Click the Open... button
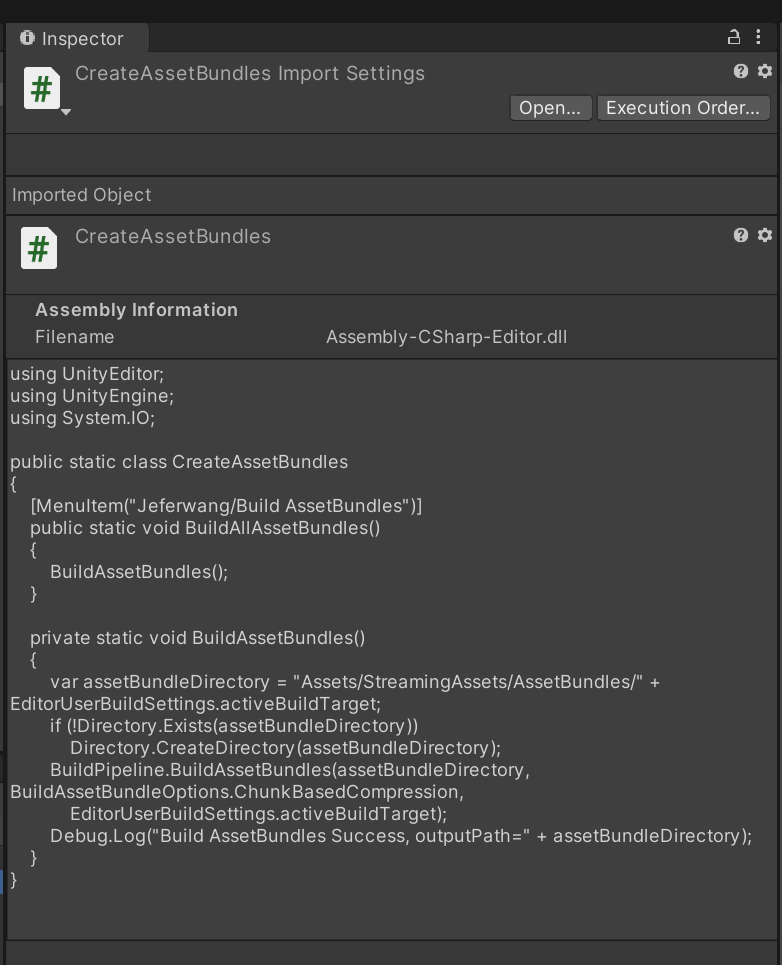 [x=550, y=108]
